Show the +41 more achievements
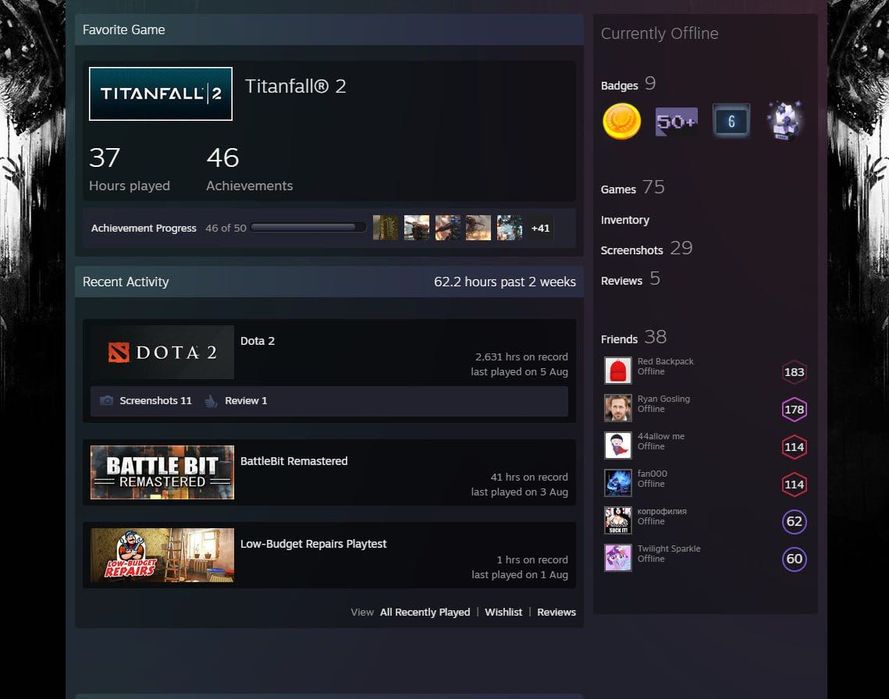This screenshot has height=699, width=889. pos(540,228)
